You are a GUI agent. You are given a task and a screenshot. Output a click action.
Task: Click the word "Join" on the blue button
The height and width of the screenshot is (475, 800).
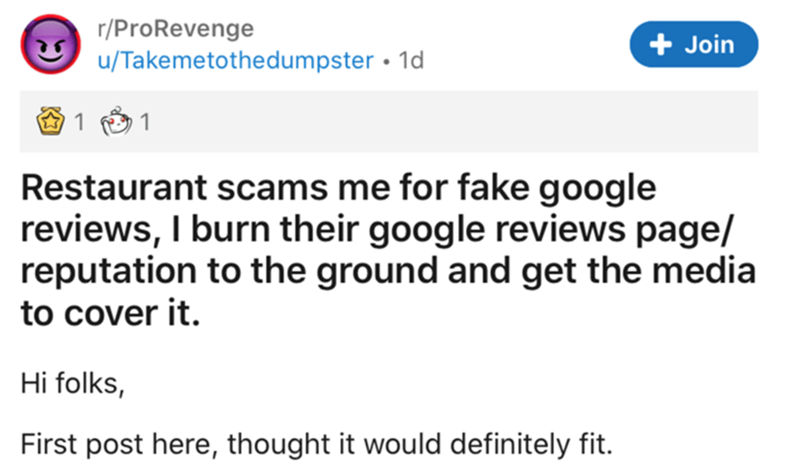[710, 45]
